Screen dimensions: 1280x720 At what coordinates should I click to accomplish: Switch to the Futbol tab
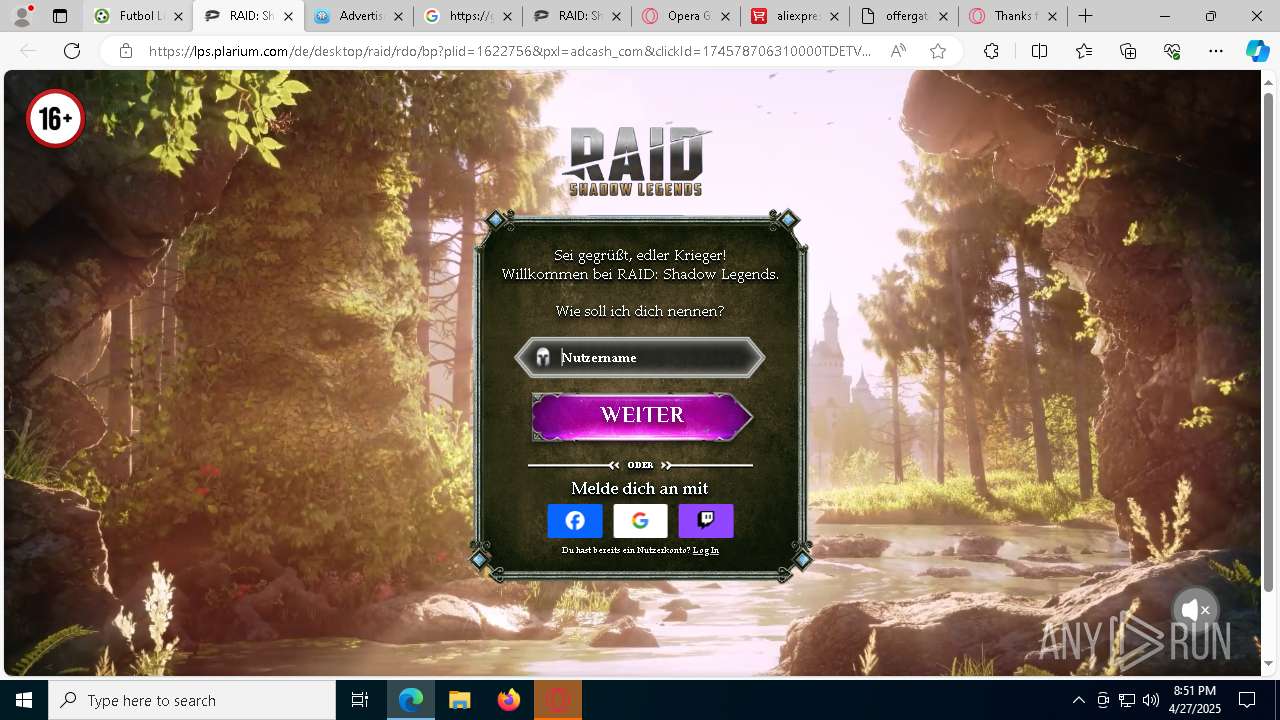coord(129,16)
